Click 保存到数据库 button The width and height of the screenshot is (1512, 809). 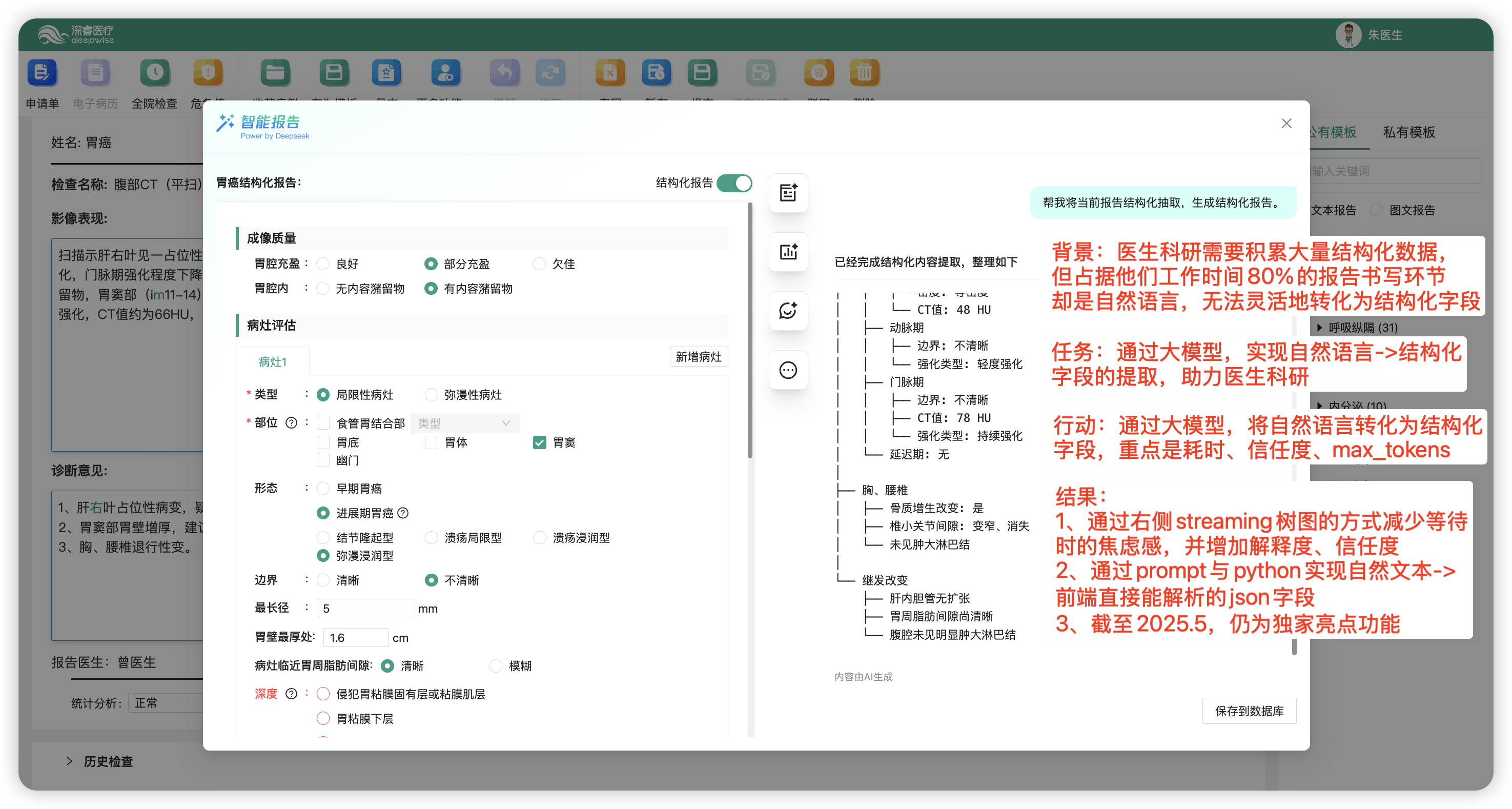1249,711
